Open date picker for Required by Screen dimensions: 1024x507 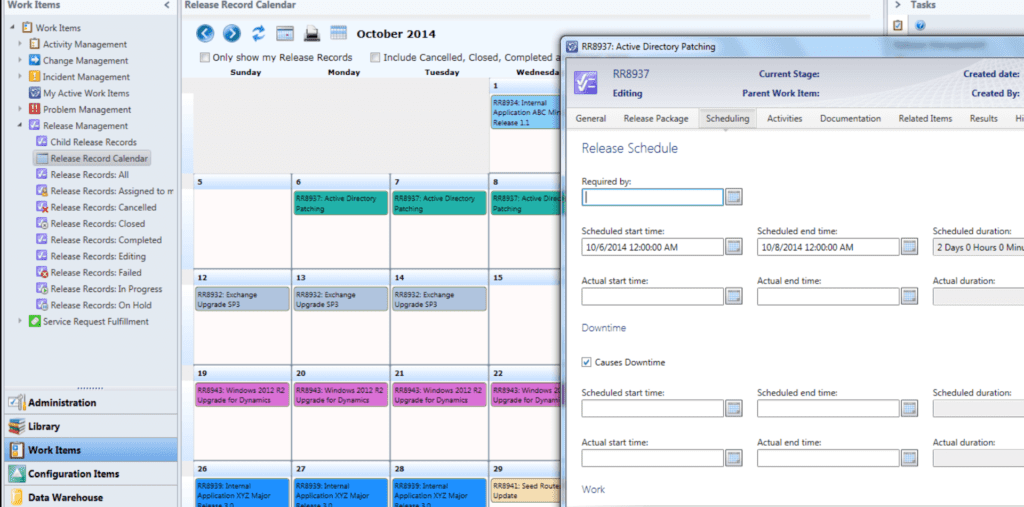[x=734, y=197]
